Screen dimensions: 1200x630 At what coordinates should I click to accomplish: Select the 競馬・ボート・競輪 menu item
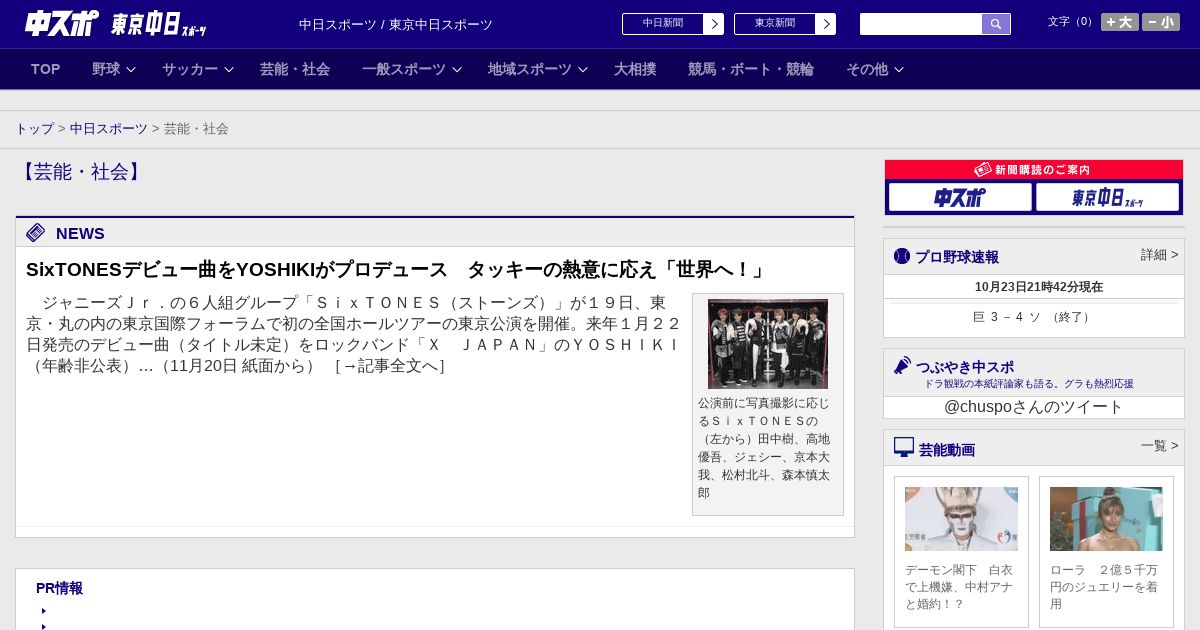(x=751, y=69)
